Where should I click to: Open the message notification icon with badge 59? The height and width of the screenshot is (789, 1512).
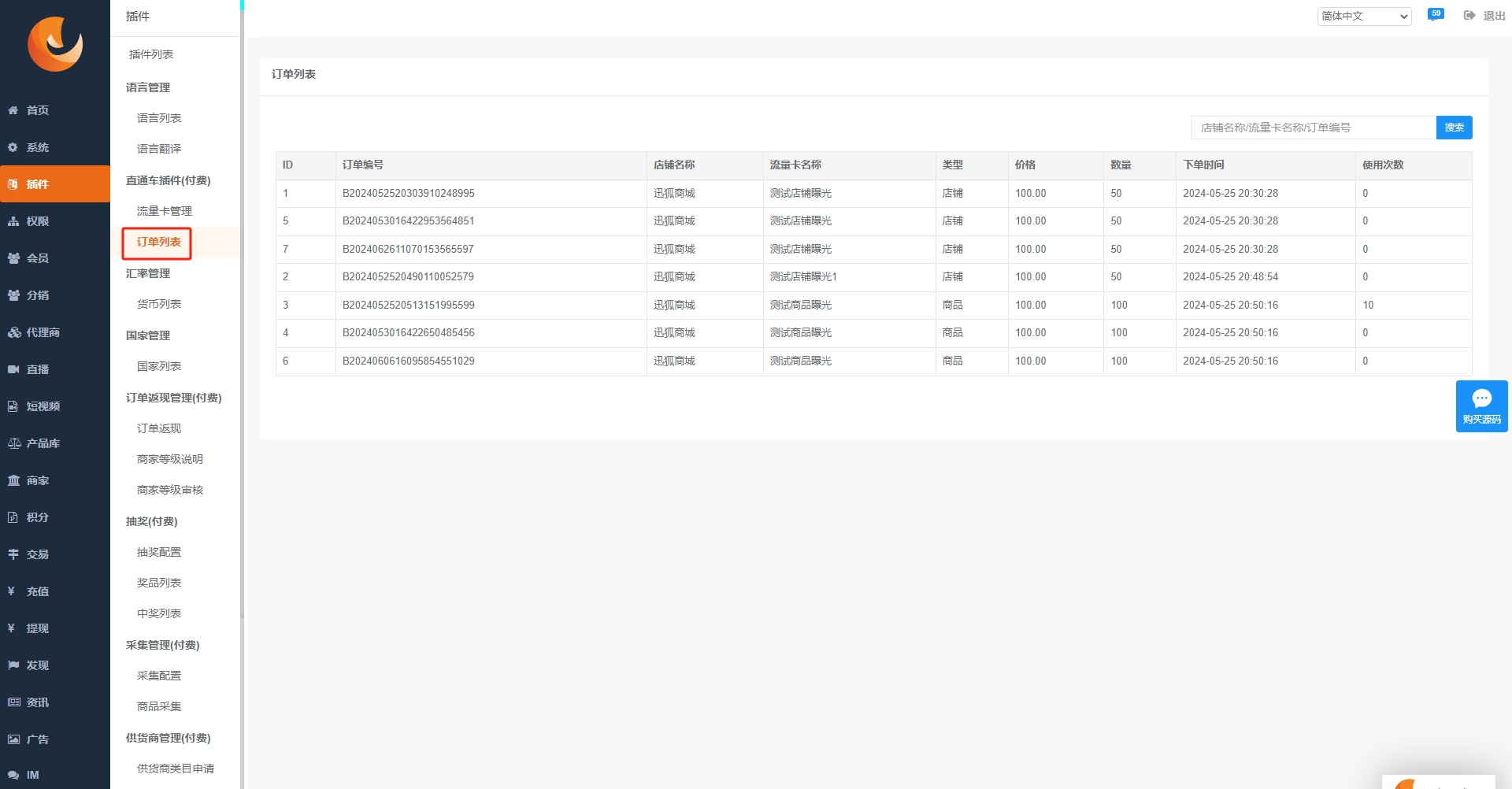pyautogui.click(x=1436, y=15)
